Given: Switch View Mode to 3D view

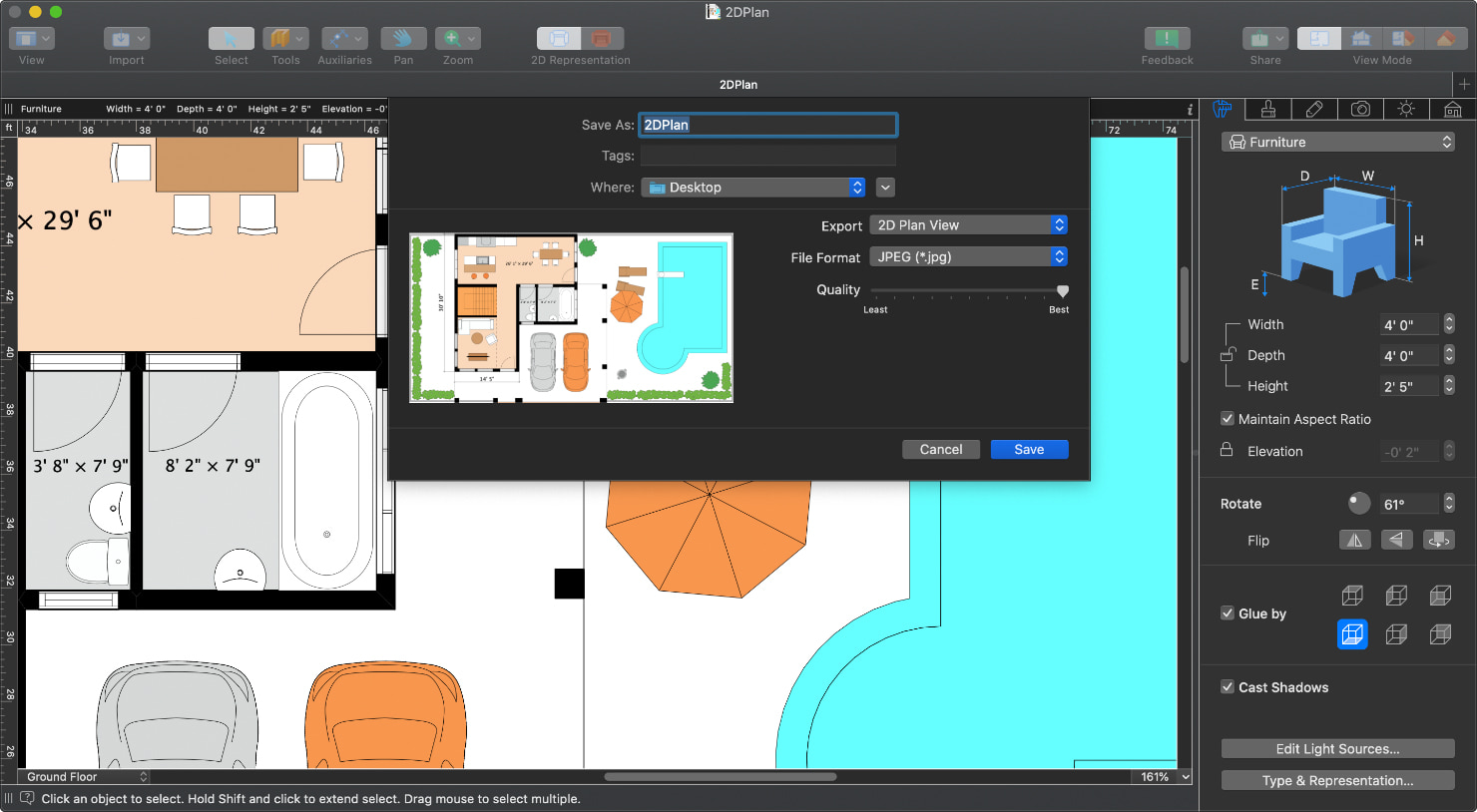Looking at the screenshot, I should pyautogui.click(x=1360, y=38).
